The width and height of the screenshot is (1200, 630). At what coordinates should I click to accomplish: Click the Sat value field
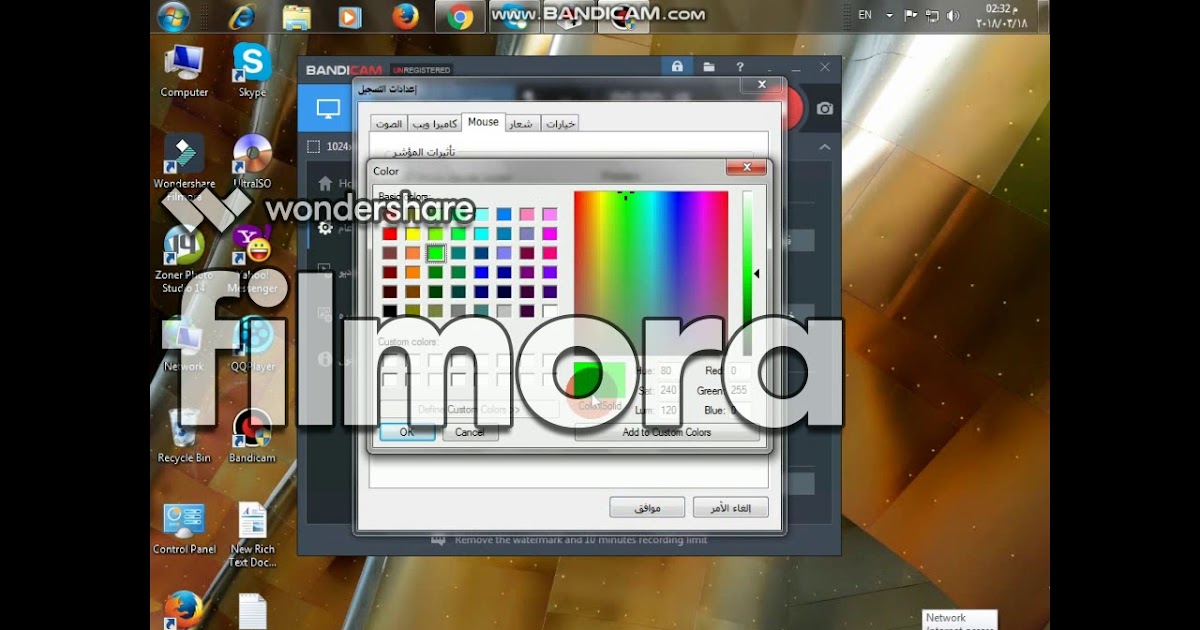pos(667,391)
